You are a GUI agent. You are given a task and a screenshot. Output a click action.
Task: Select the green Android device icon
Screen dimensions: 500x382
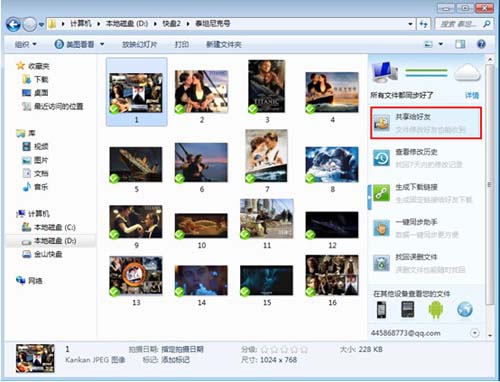coord(436,309)
